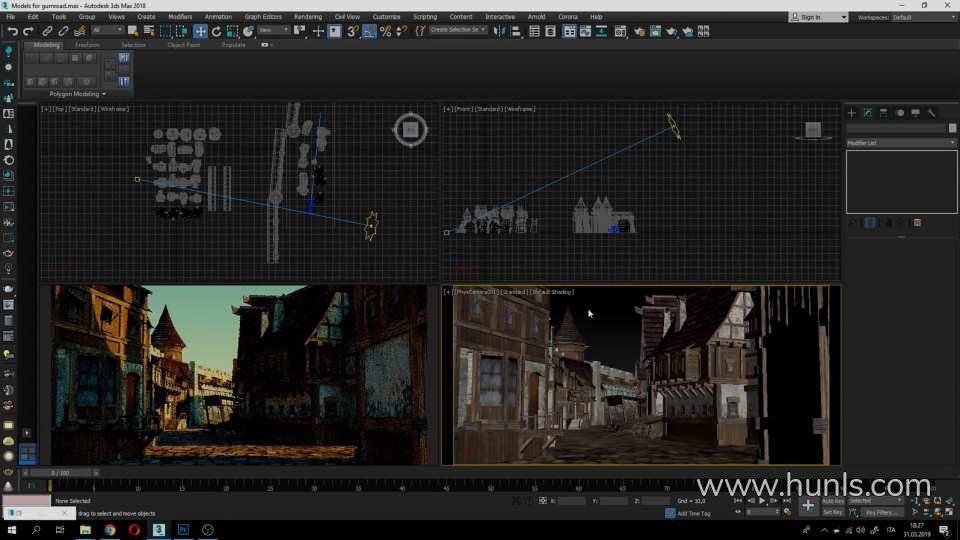Toggle the Ribbon display button
The width and height of the screenshot is (960, 540).
point(569,31)
